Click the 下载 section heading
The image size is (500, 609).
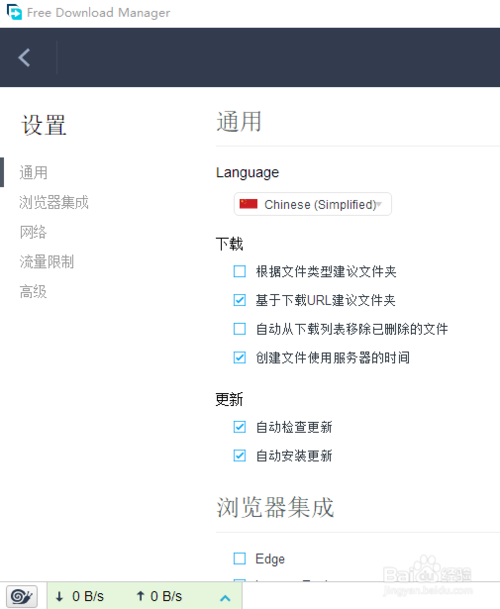(229, 244)
